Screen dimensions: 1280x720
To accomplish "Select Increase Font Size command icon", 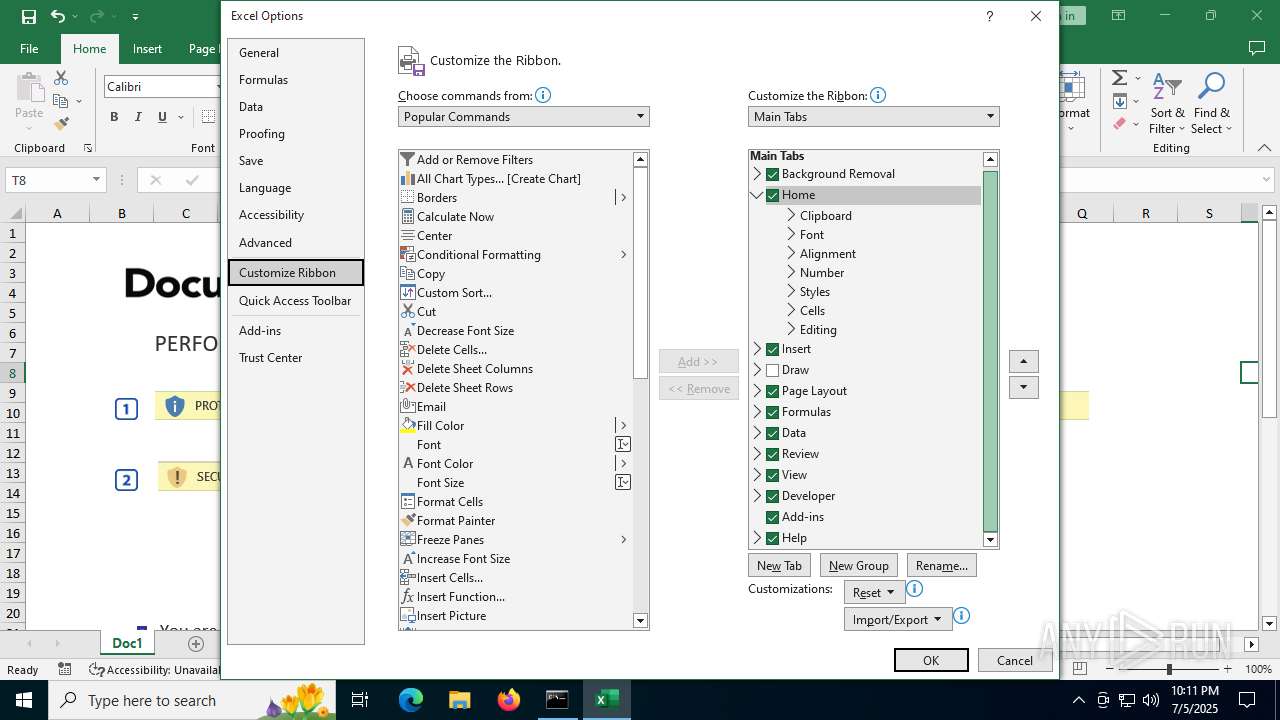I will [407, 558].
